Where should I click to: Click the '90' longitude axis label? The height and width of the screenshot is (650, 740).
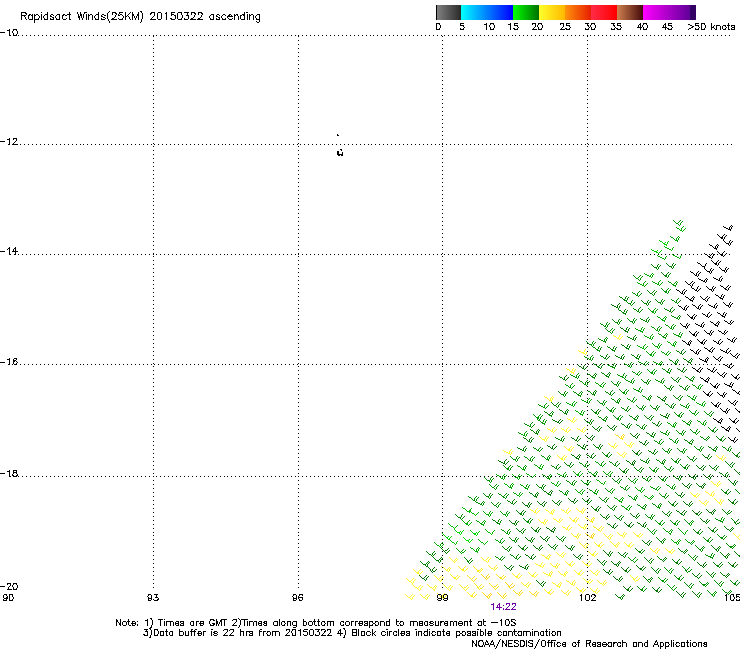click(x=8, y=598)
